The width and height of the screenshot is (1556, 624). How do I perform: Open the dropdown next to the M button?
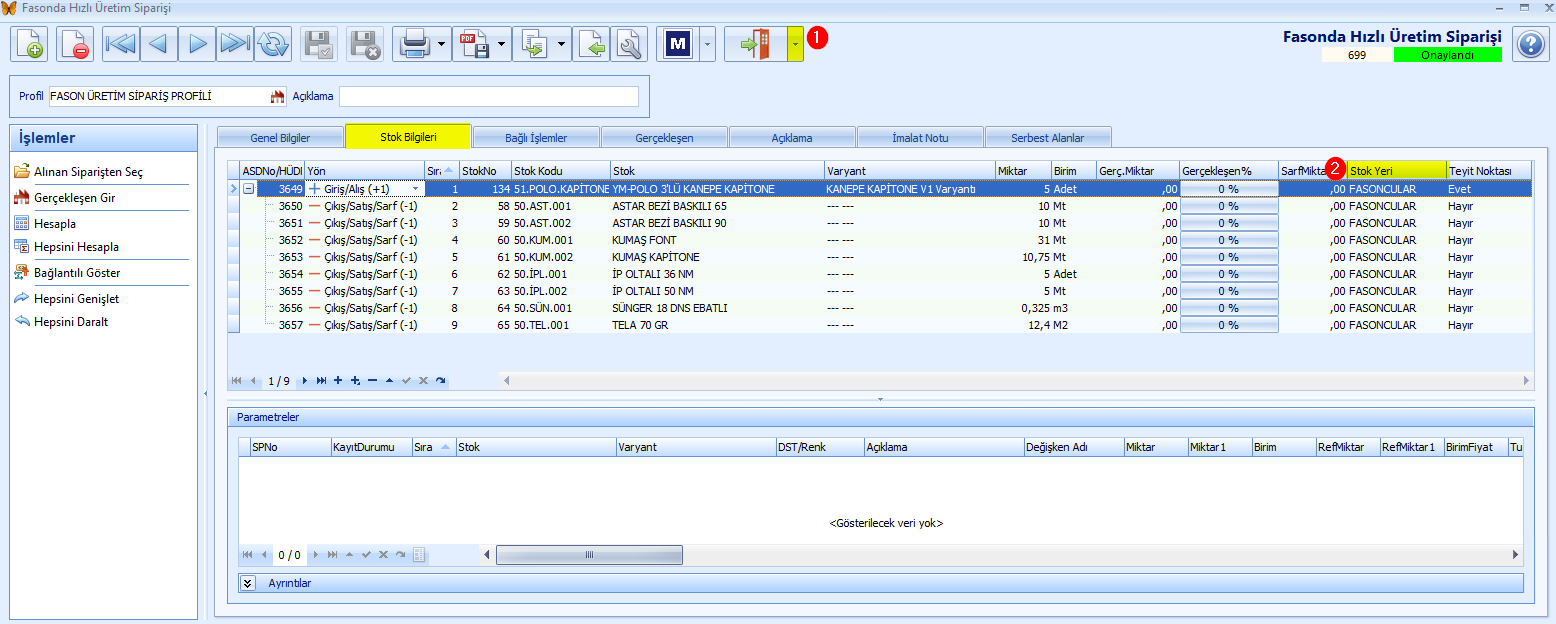(708, 44)
